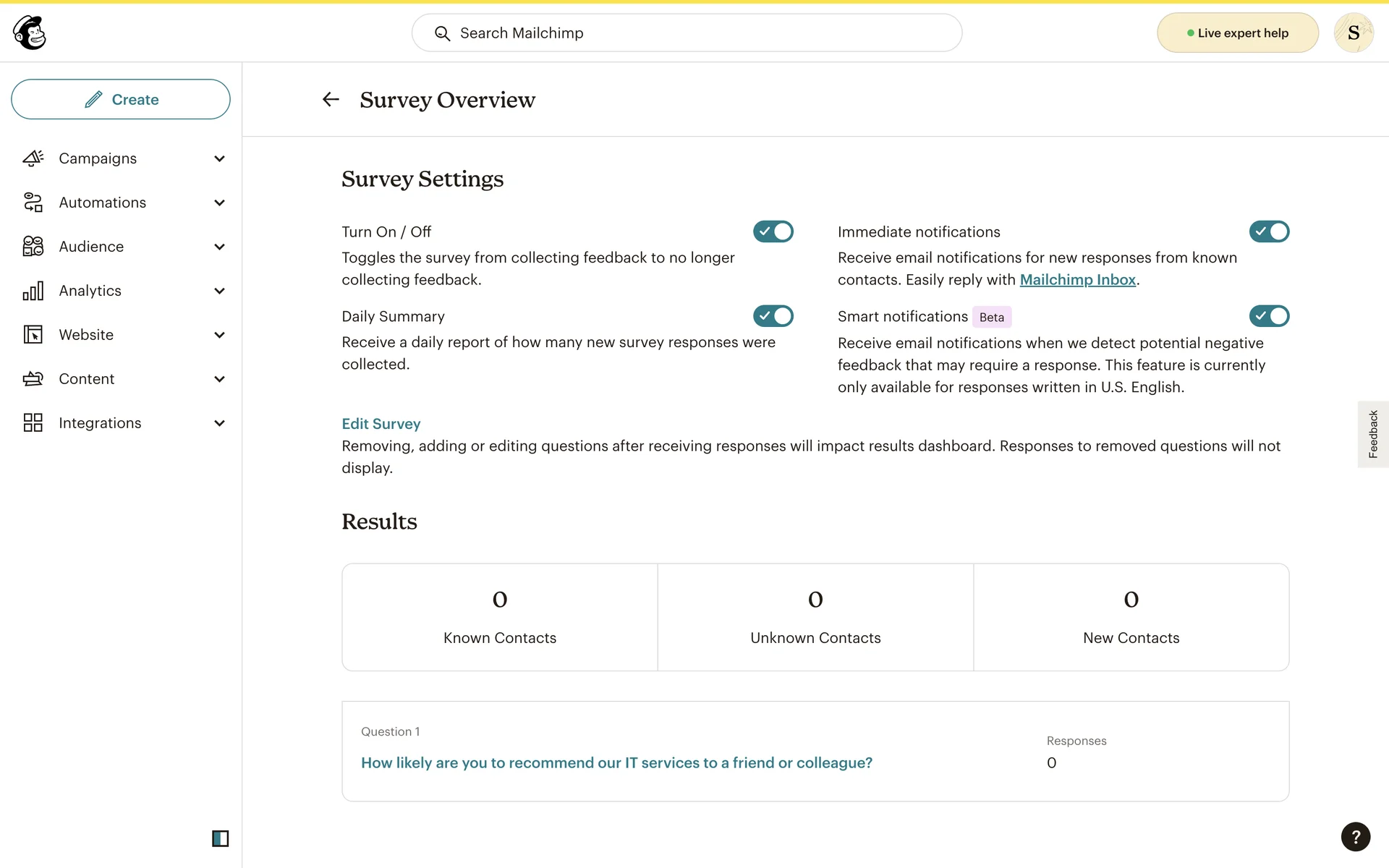Turn off Immediate notifications toggle
Viewport: 1389px width, 868px height.
(1269, 231)
